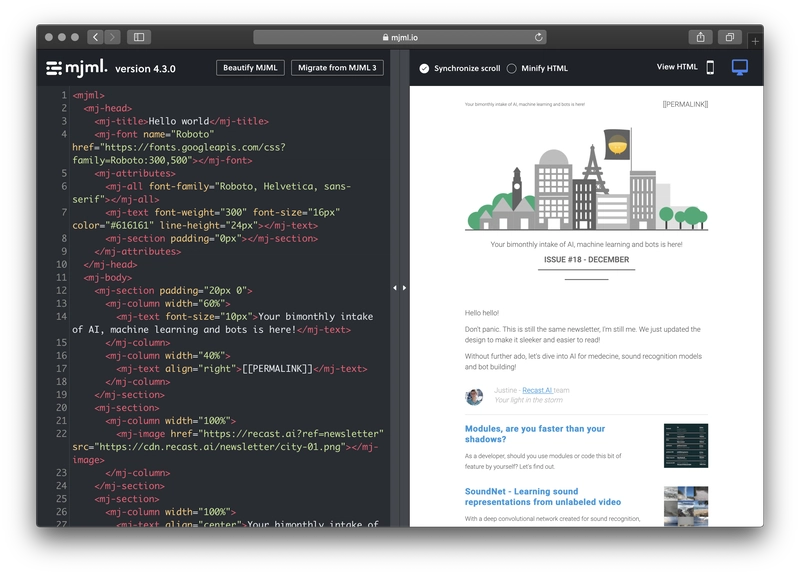Open the SoundNet article headline link

click(542, 496)
